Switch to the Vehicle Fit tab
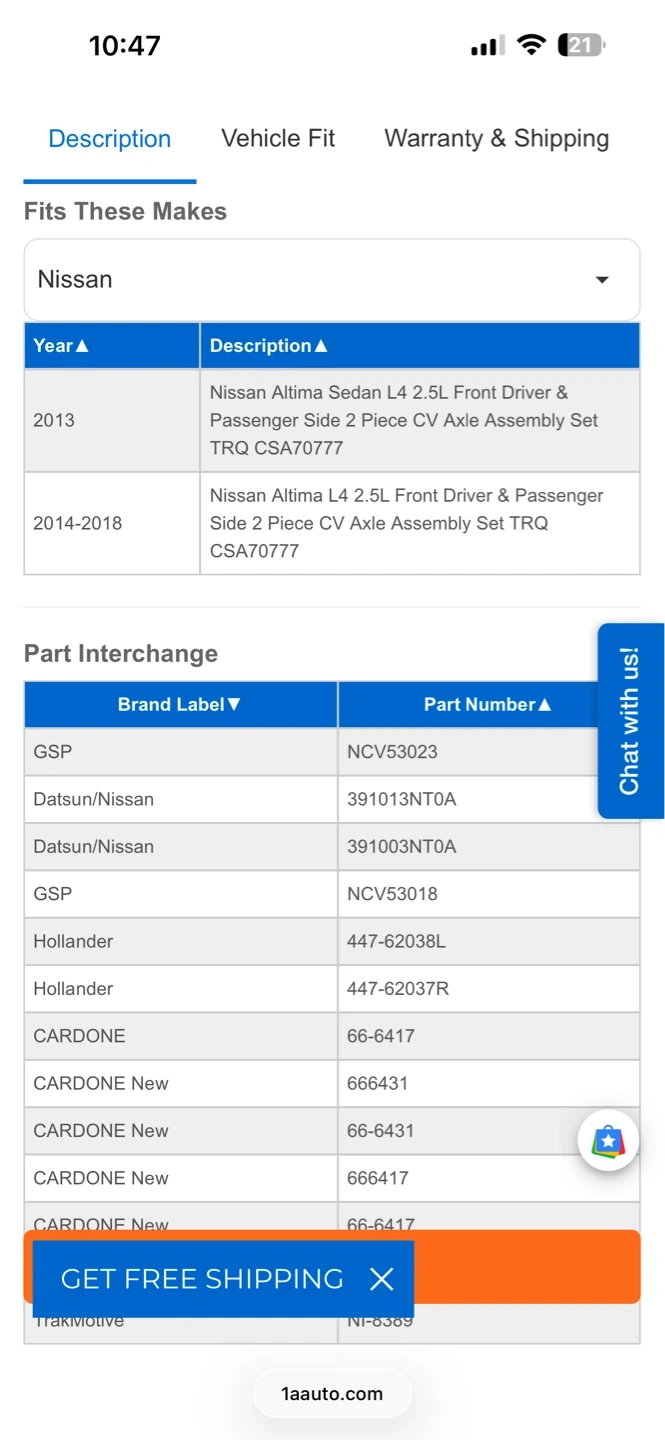The image size is (665, 1440). pyautogui.click(x=278, y=139)
